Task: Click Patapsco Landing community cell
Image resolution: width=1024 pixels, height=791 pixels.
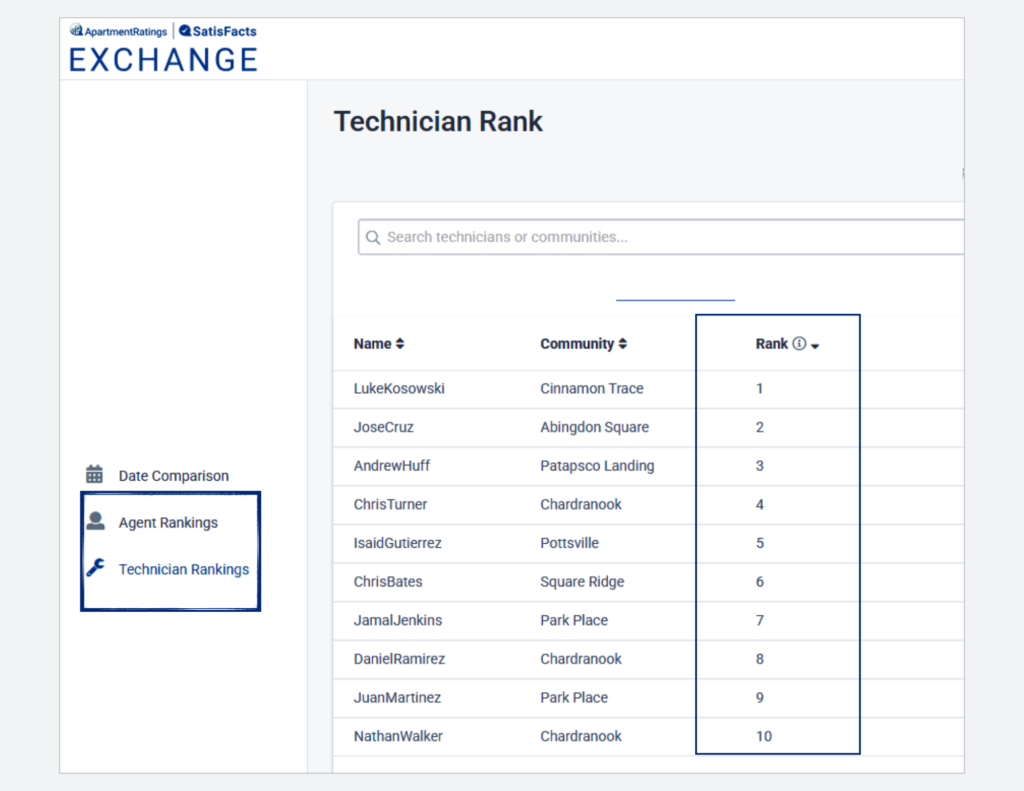Action: click(597, 465)
